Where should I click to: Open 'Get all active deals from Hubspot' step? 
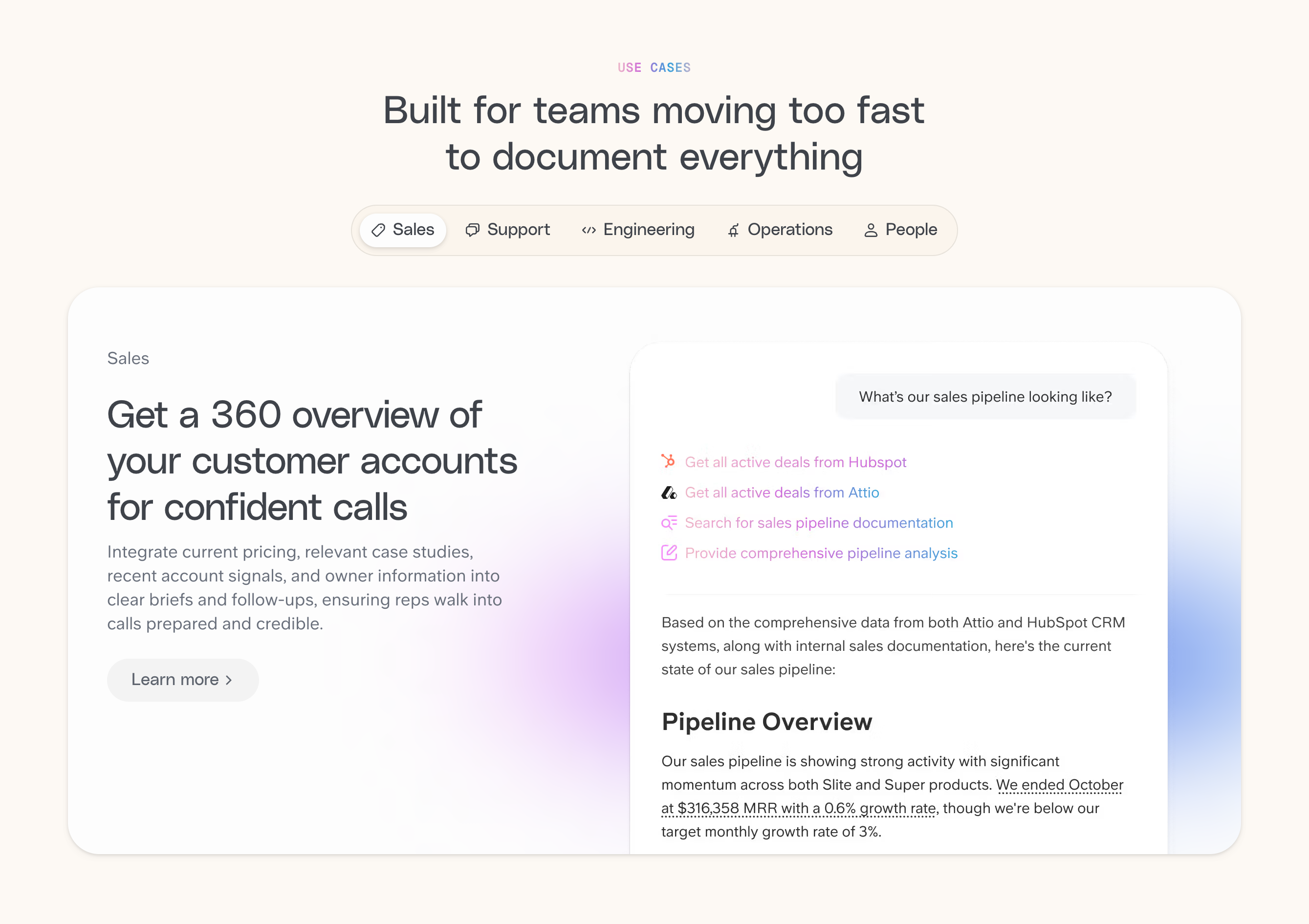(795, 462)
